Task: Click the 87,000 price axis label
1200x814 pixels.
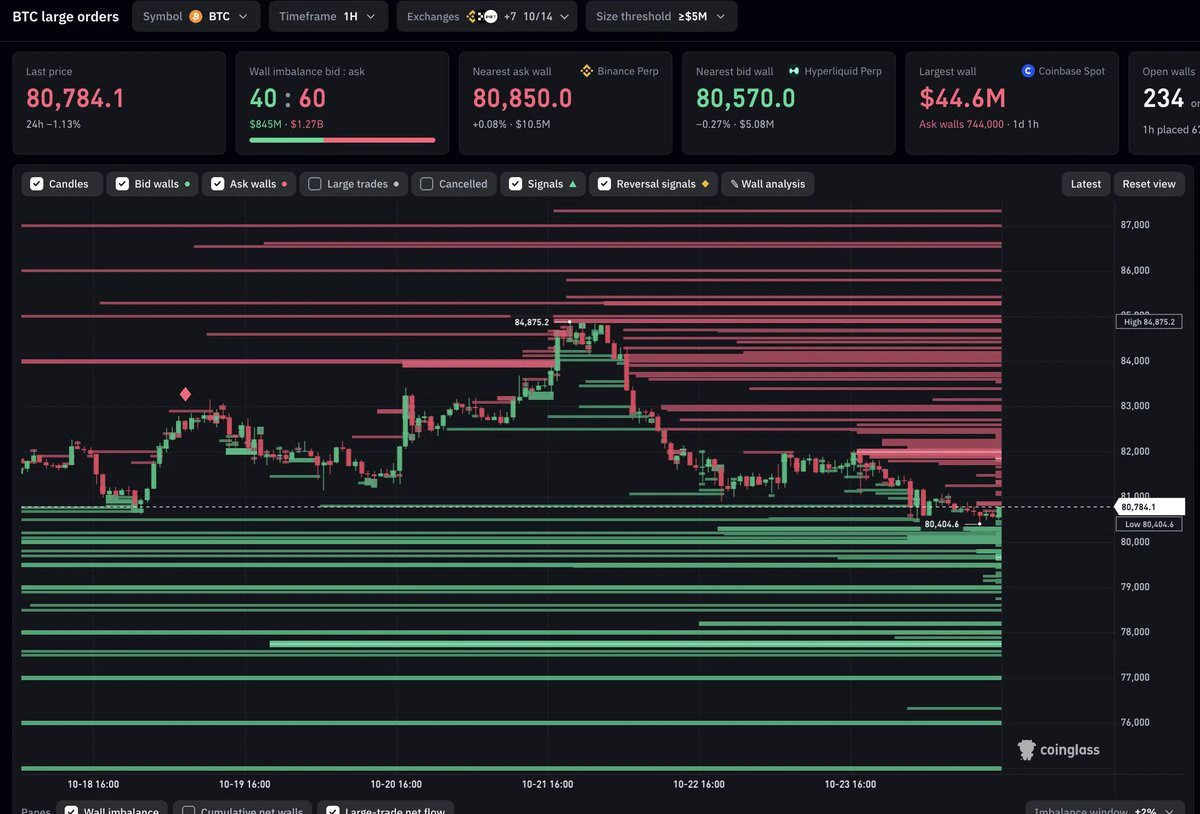Action: coord(1135,225)
